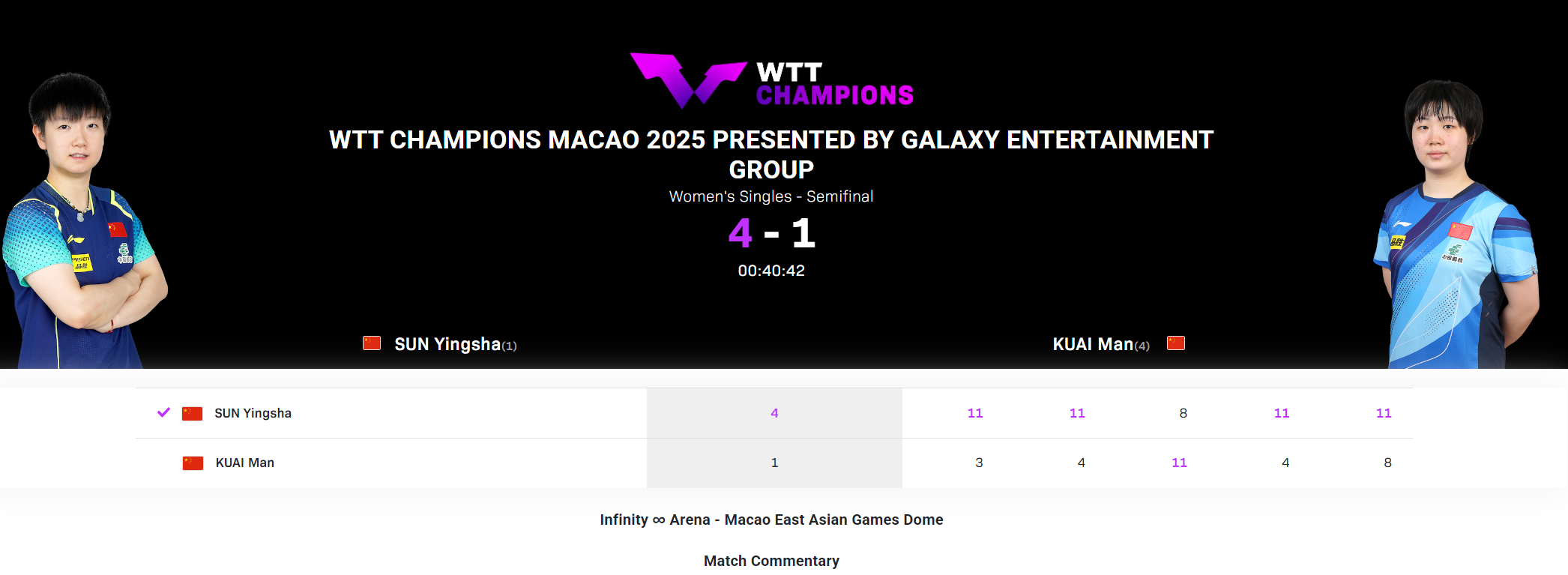Click the flag icon in KUAI Man table row
The height and width of the screenshot is (575, 1568).
[193, 463]
